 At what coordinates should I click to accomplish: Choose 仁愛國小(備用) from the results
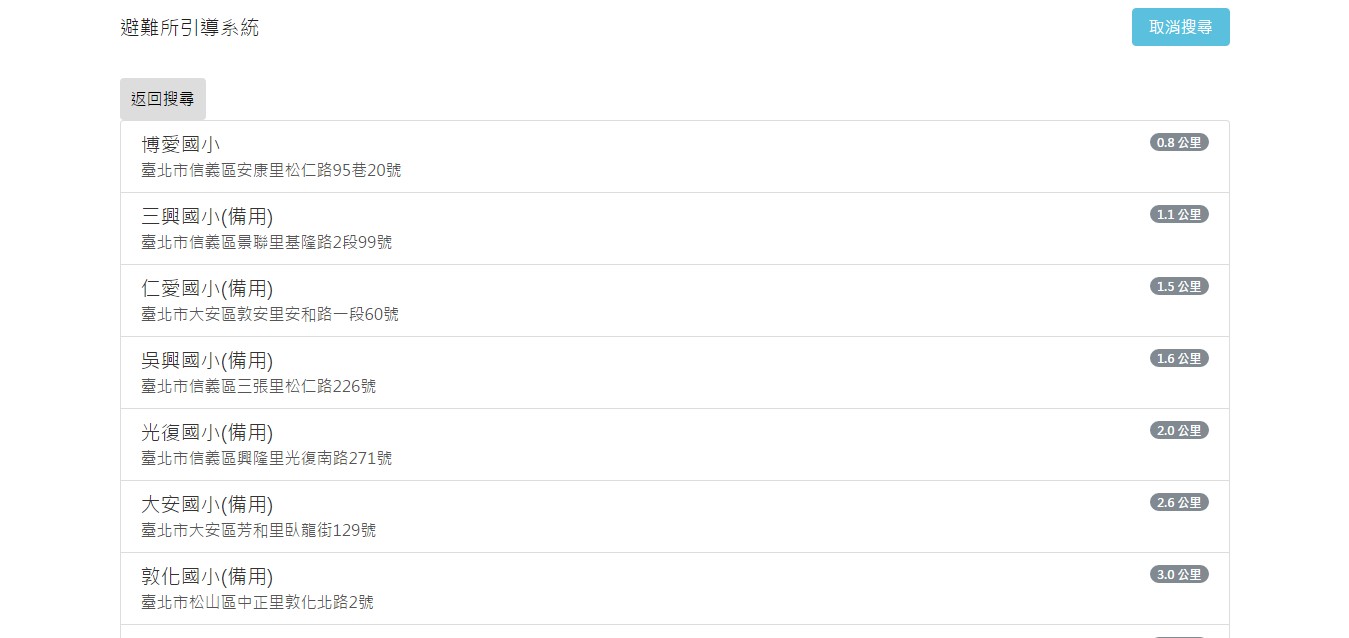point(675,301)
